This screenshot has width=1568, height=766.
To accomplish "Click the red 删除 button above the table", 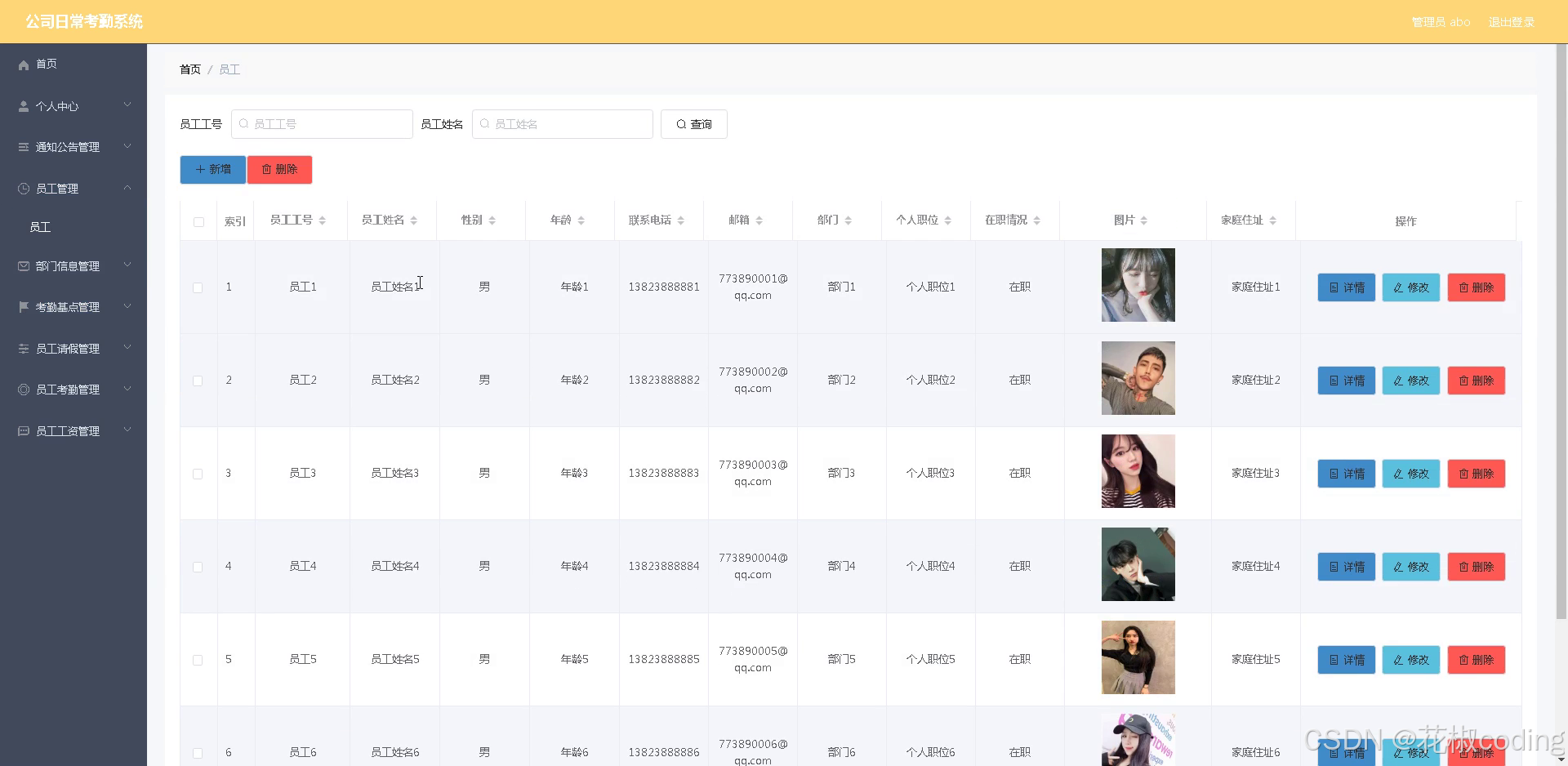I will pos(279,170).
